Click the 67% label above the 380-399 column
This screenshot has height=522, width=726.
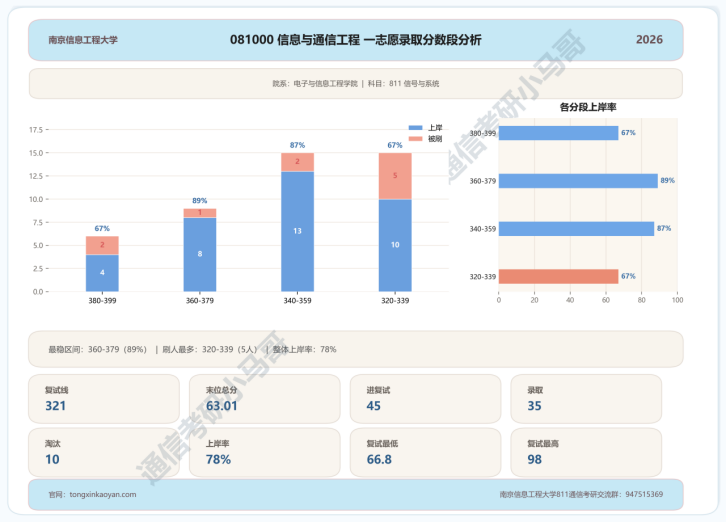pyautogui.click(x=102, y=228)
